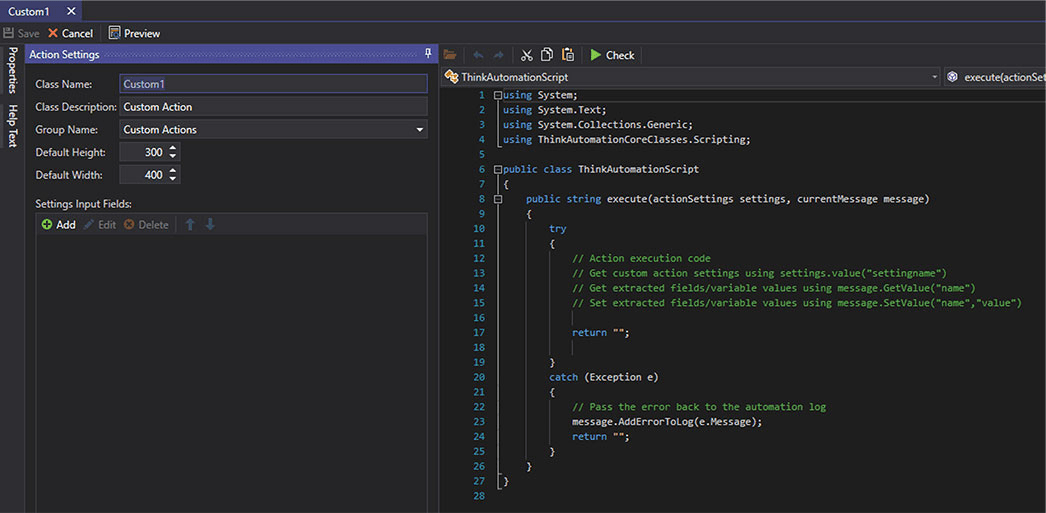Click the open file folder icon
The image size is (1046, 513).
[x=450, y=55]
